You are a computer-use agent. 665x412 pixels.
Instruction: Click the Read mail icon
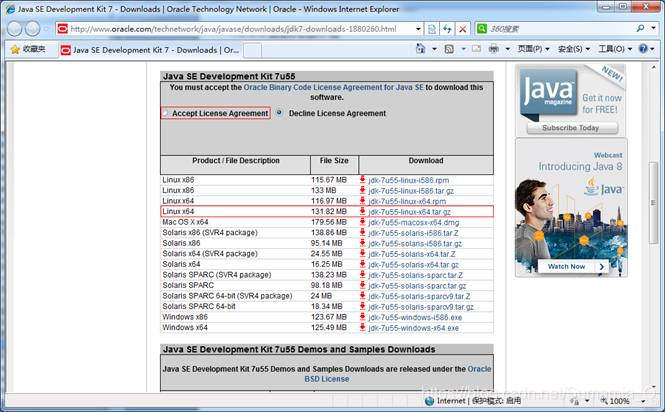pos(477,49)
